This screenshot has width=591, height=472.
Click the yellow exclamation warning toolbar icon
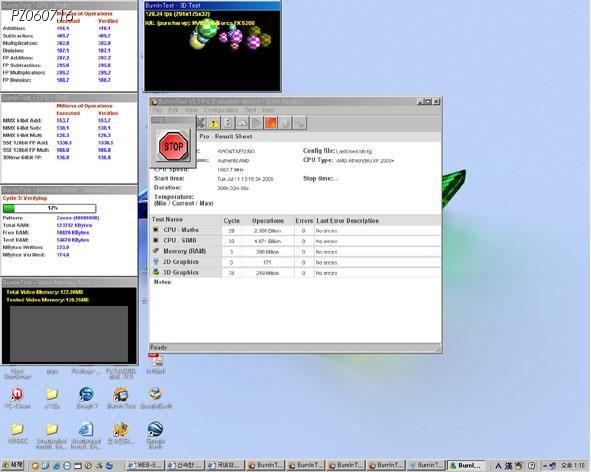click(213, 123)
